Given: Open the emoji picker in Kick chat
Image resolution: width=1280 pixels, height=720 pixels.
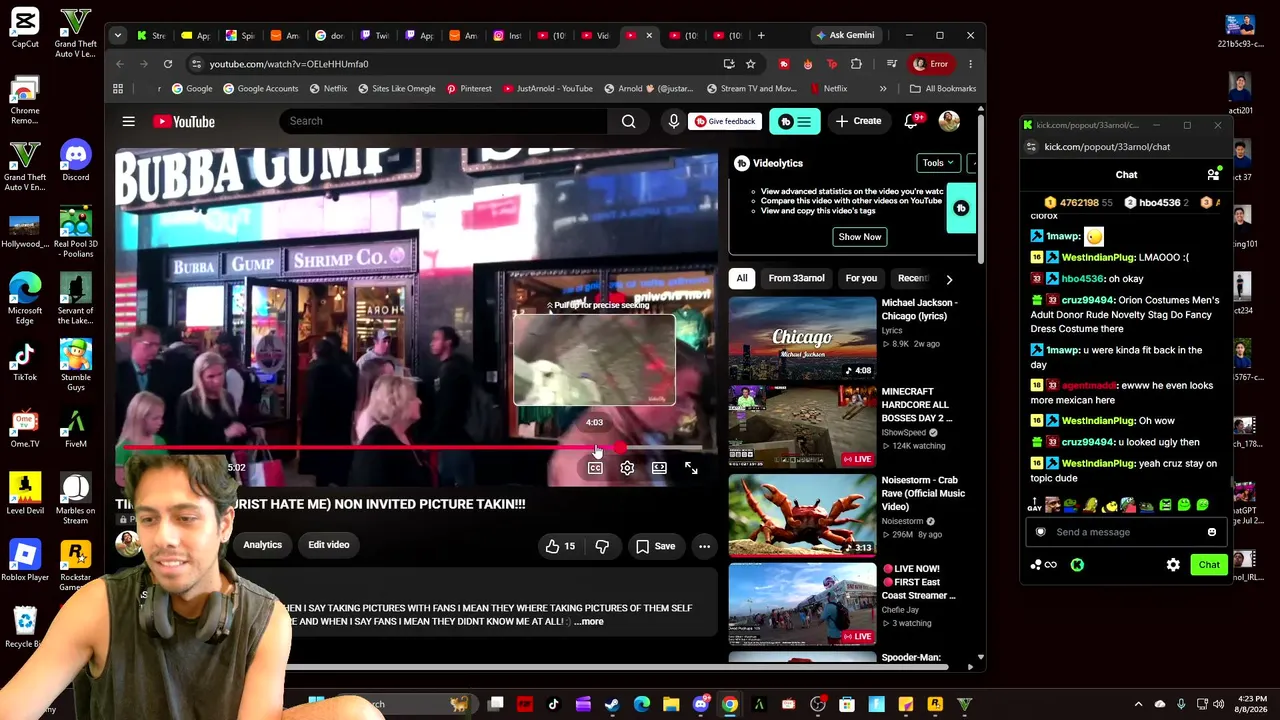Looking at the screenshot, I should tap(1212, 532).
